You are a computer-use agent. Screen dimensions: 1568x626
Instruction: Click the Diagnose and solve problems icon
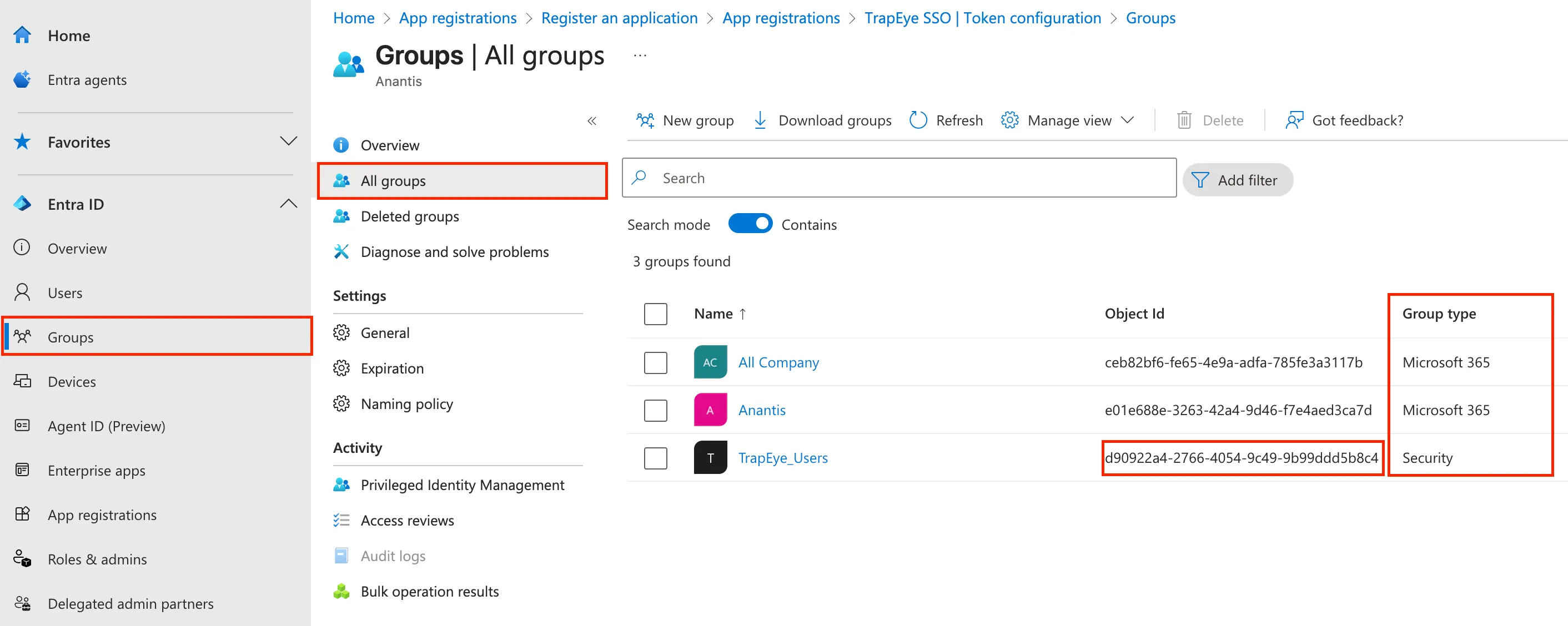click(341, 251)
